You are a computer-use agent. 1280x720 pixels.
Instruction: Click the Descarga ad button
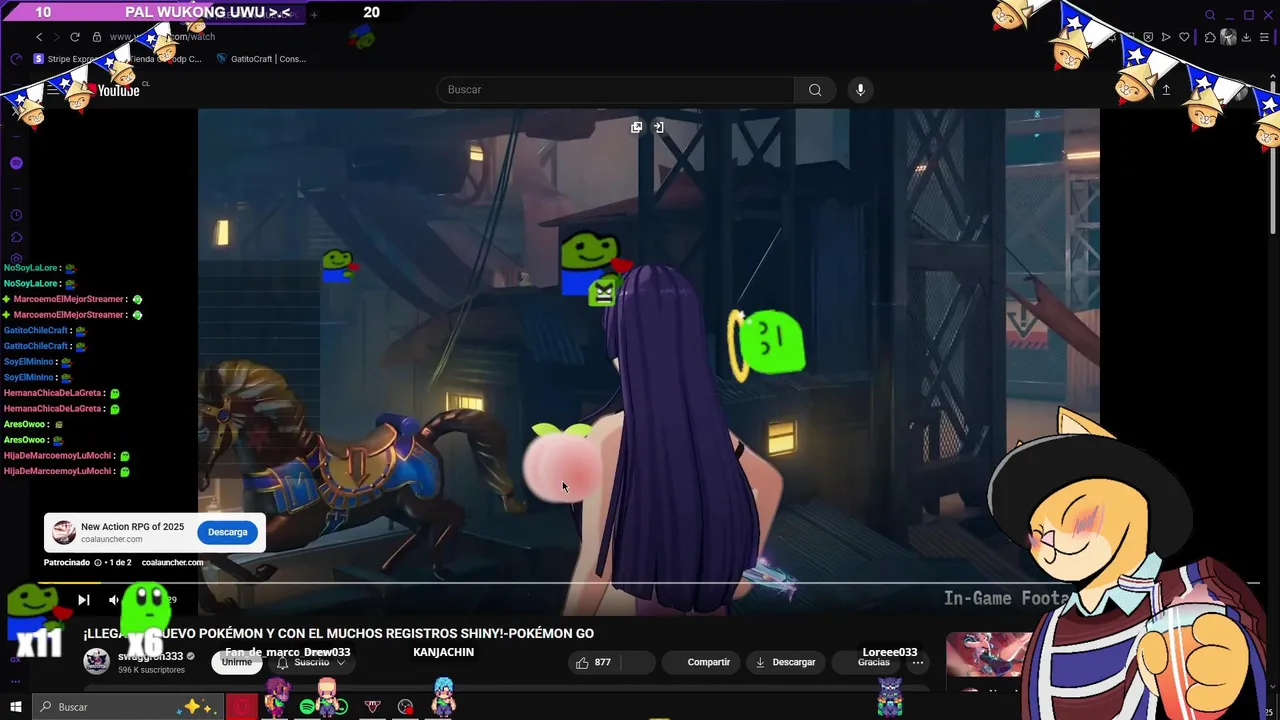pos(227,532)
